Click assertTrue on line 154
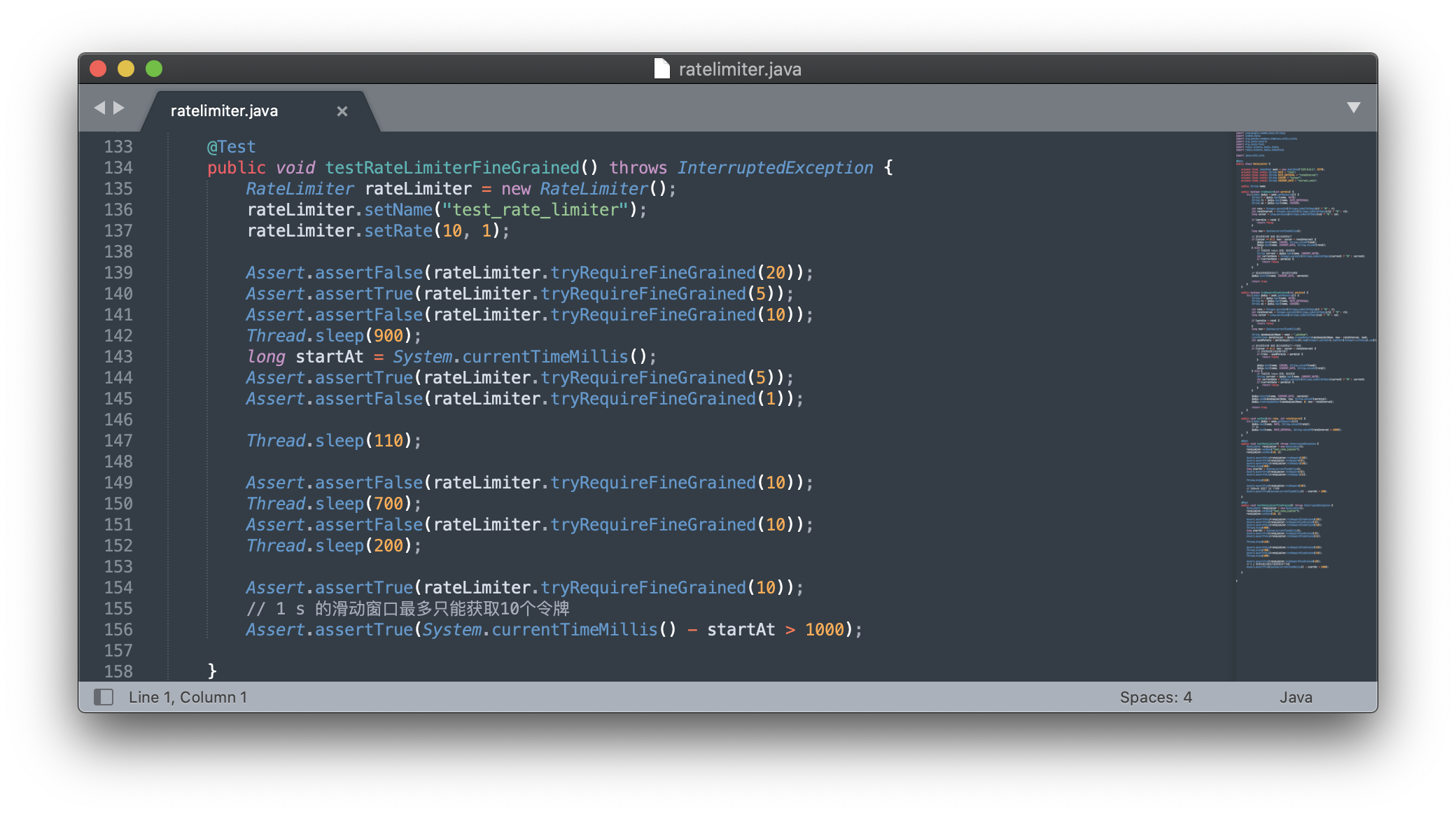Screen dimensions: 1456x816 point(363,588)
